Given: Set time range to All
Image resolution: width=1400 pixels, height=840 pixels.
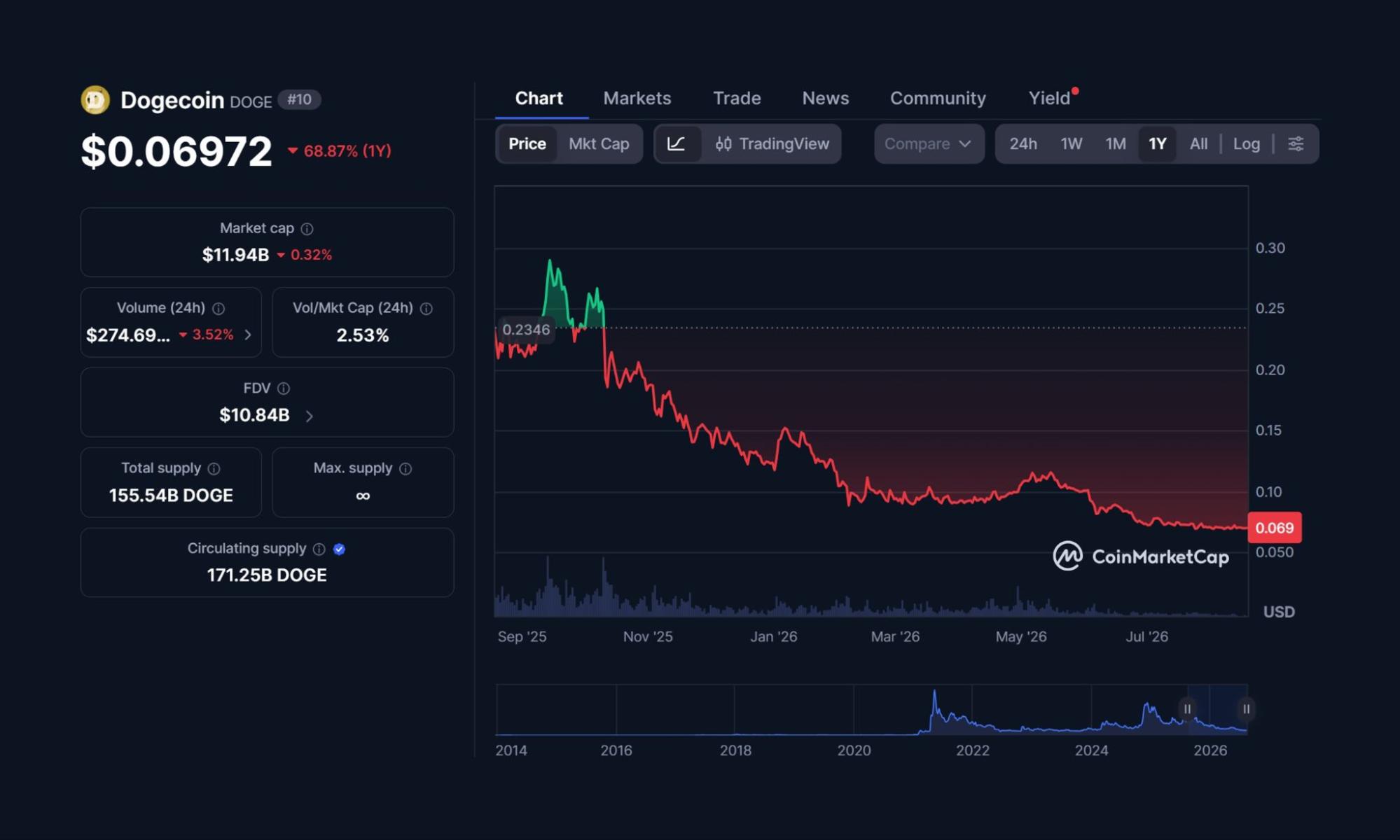Looking at the screenshot, I should [1198, 144].
